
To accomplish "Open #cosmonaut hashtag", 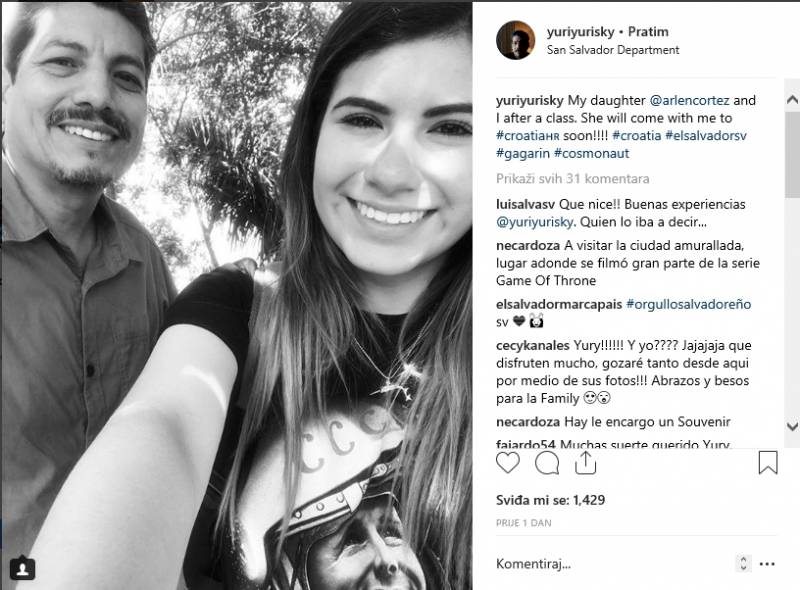I will [x=591, y=153].
